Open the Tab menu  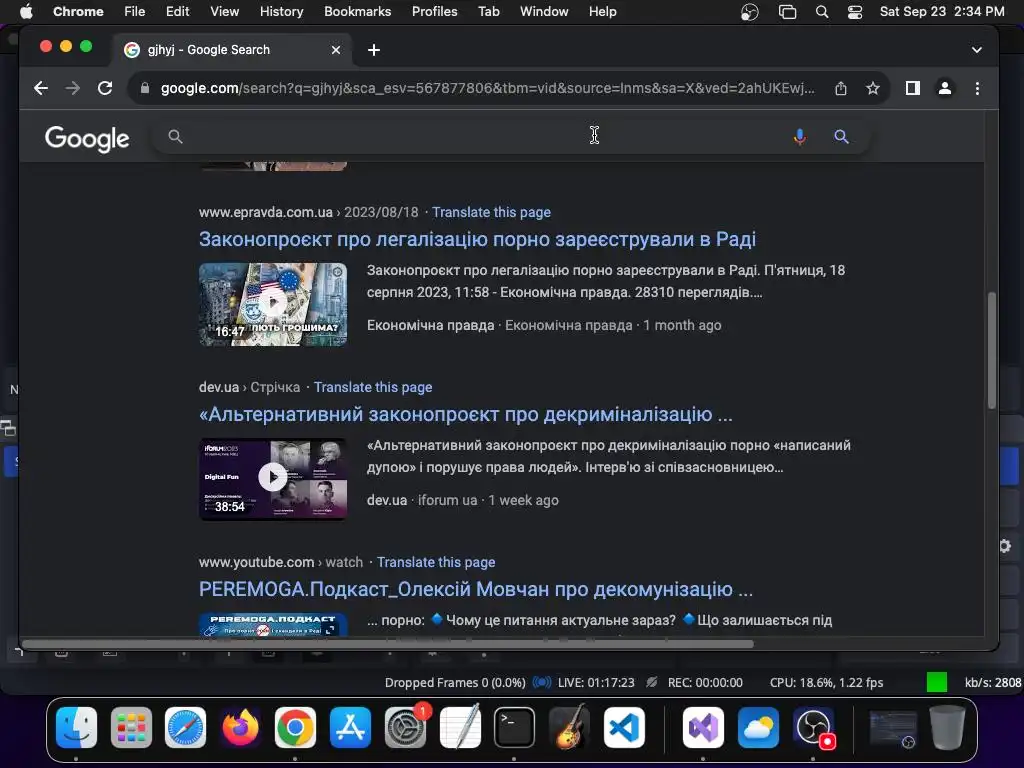coord(488,12)
